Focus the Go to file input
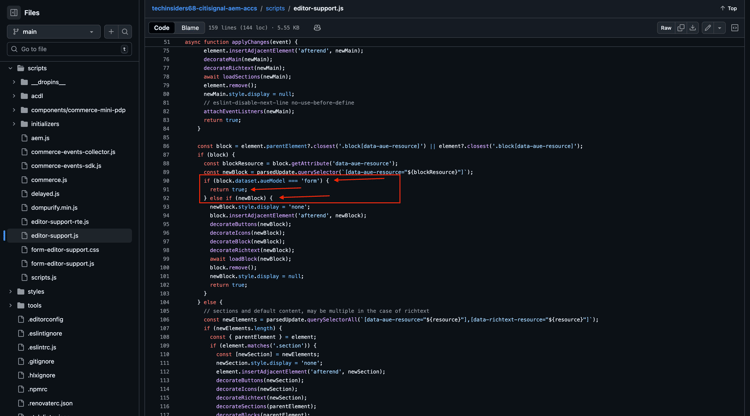Viewport: 750px width, 416px height. pyautogui.click(x=69, y=49)
